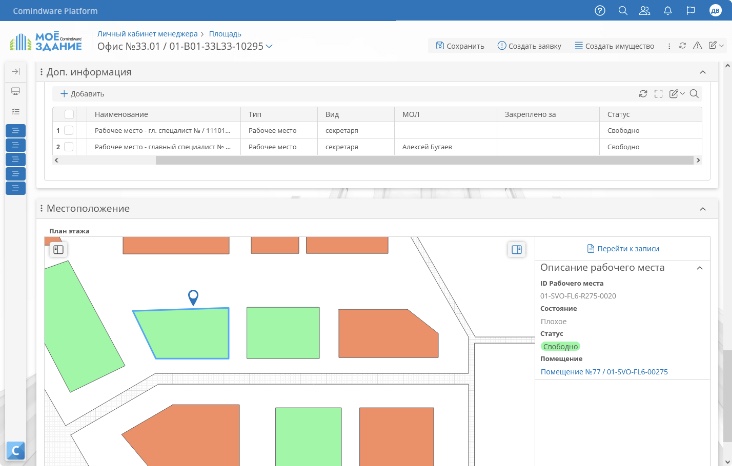
Task: Click the C logo at bottom left
Action: tap(15, 451)
